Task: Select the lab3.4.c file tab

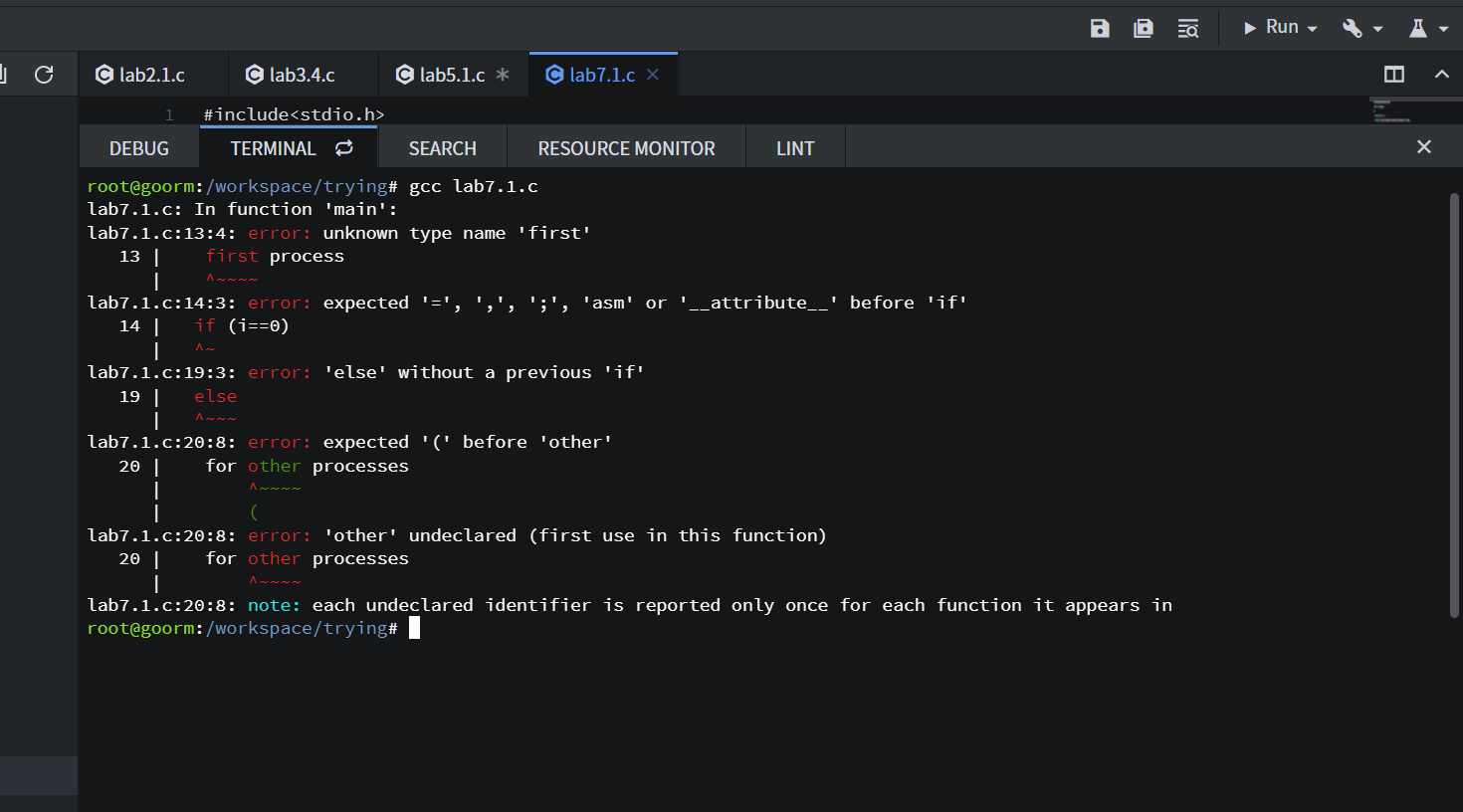Action: click(298, 74)
